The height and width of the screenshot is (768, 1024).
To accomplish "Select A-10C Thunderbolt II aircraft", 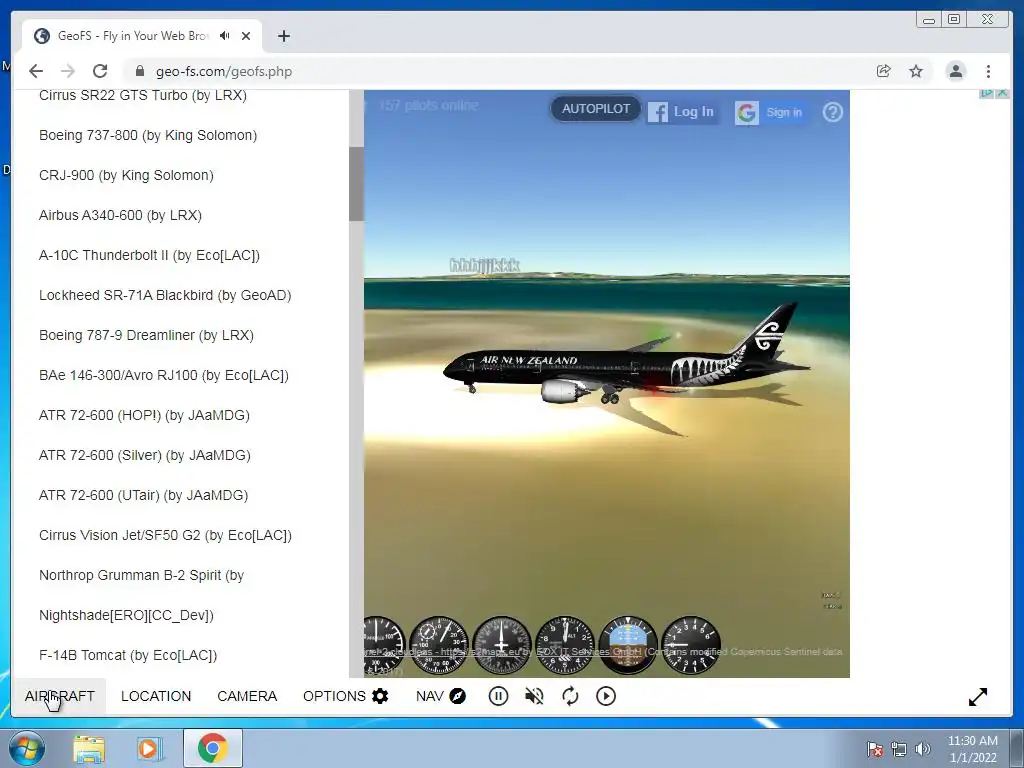I will [150, 255].
